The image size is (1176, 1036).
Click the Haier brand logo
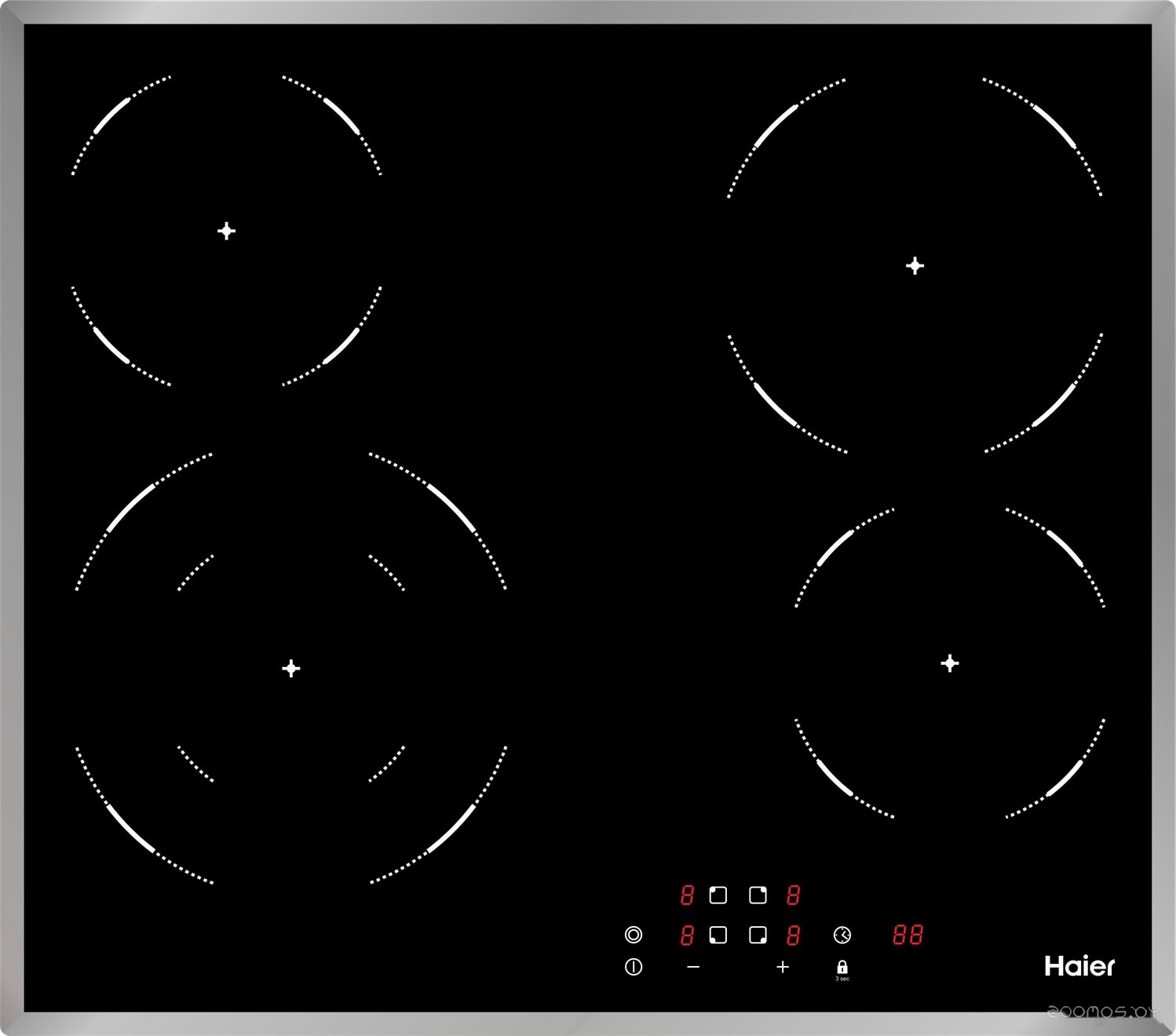pos(1079,966)
